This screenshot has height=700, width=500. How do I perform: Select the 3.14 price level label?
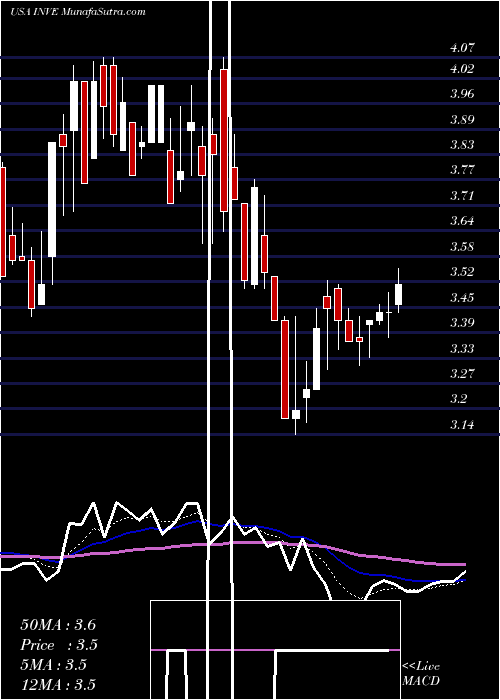(462, 425)
